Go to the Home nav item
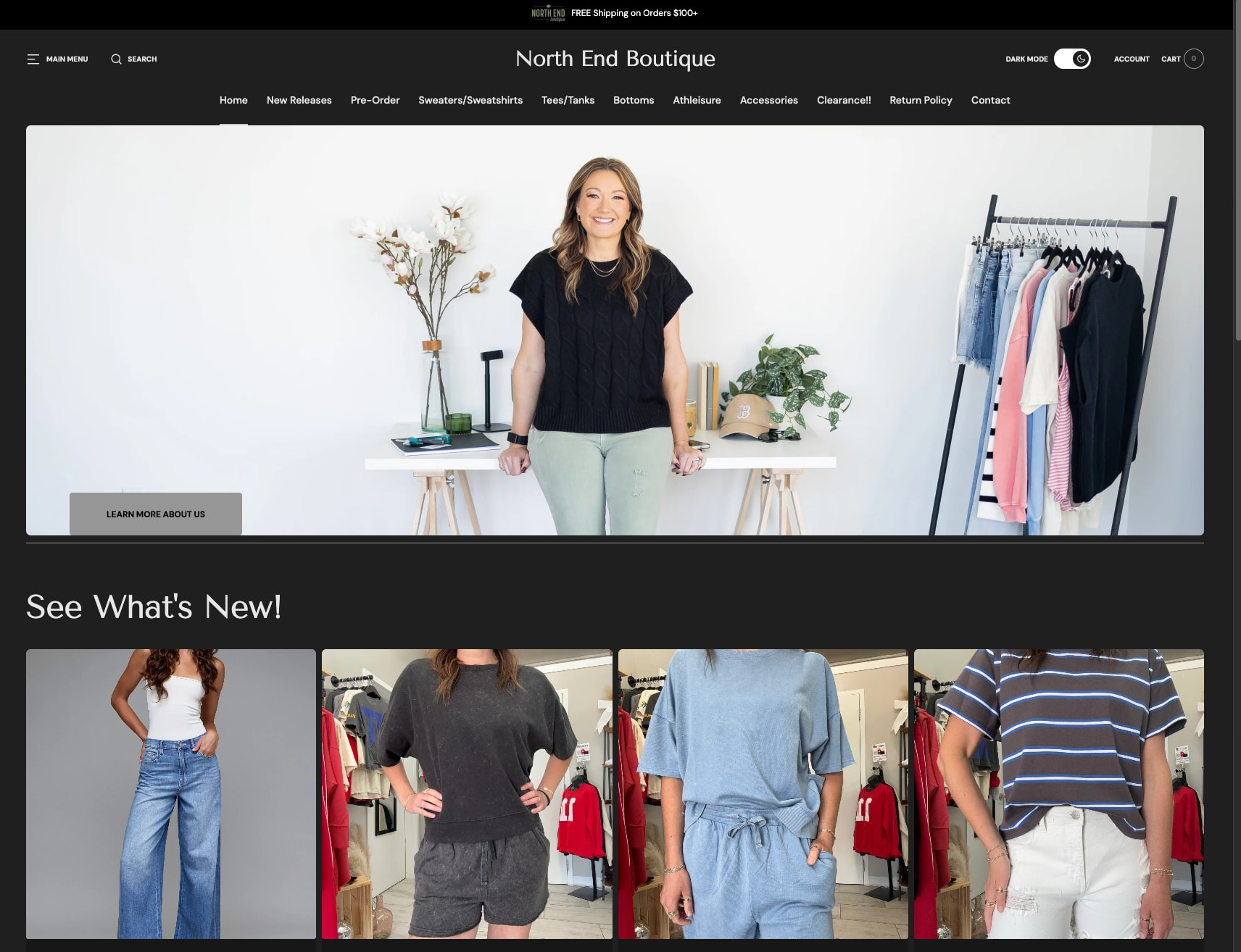1241x952 pixels. 233,100
